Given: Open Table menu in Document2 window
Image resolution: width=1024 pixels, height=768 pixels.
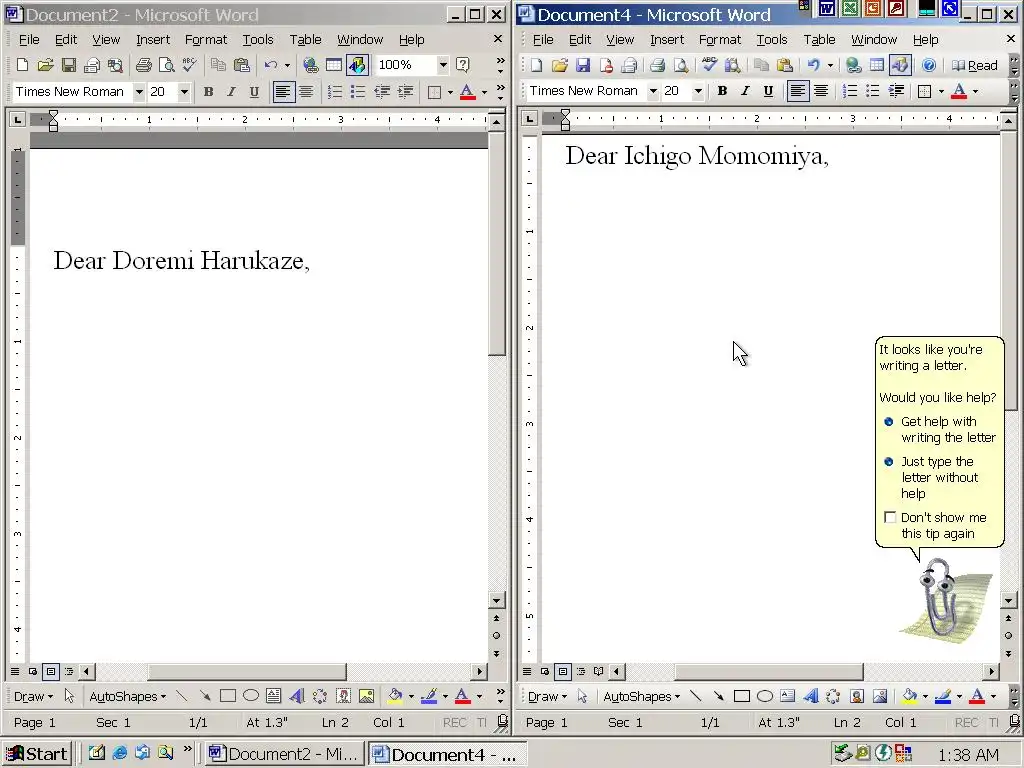Looking at the screenshot, I should click(x=306, y=40).
